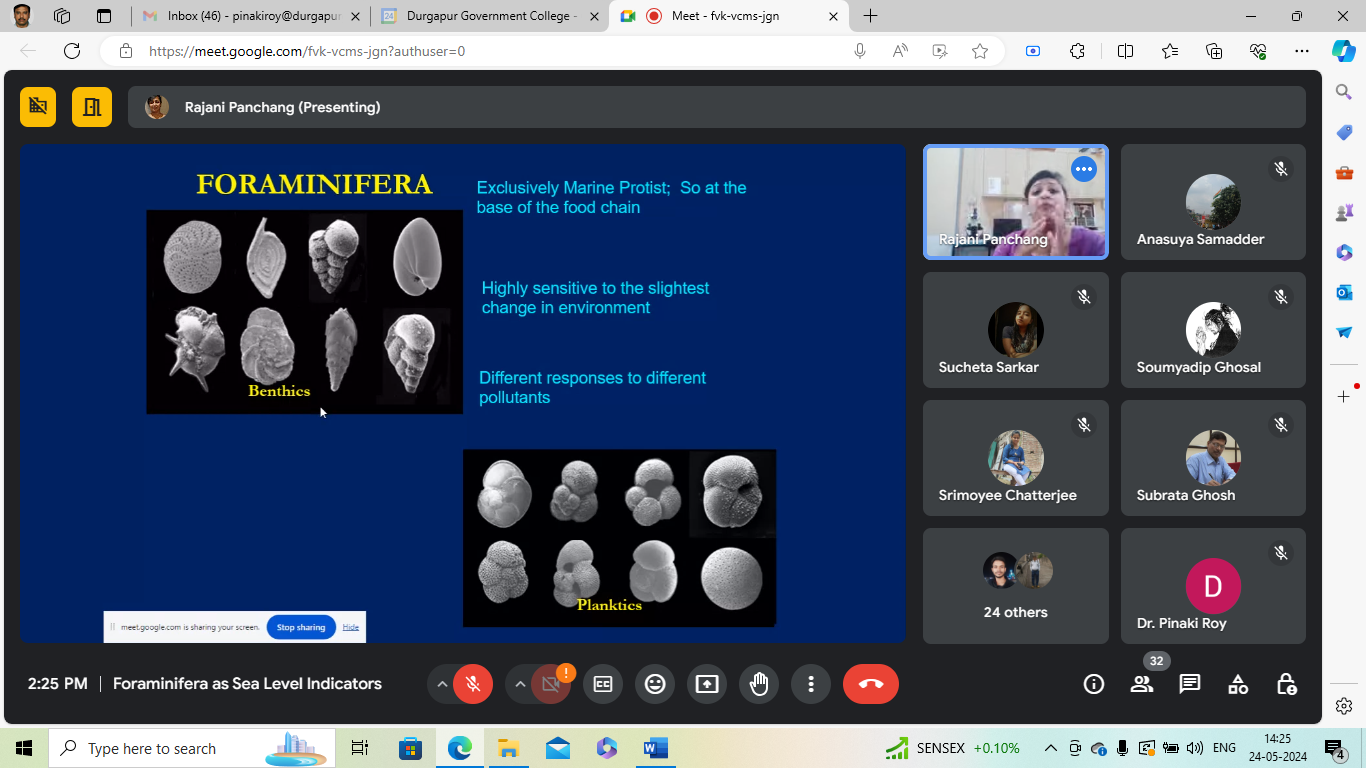Open options on Rajani Panchang's tile
Screen dimensions: 1366x768
(x=1084, y=169)
